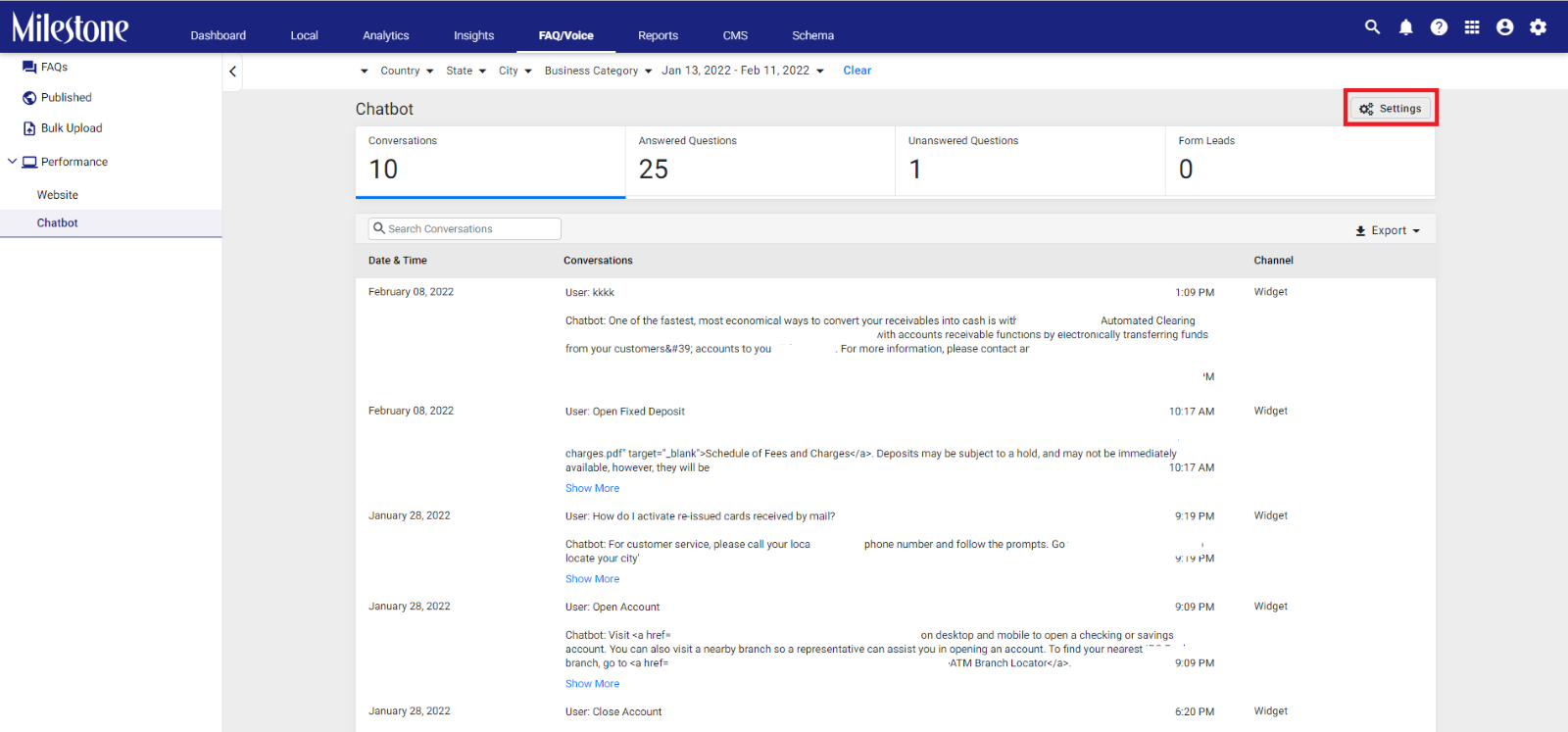Open notifications bell icon
Image resolution: width=1568 pixels, height=732 pixels.
pyautogui.click(x=1405, y=27)
